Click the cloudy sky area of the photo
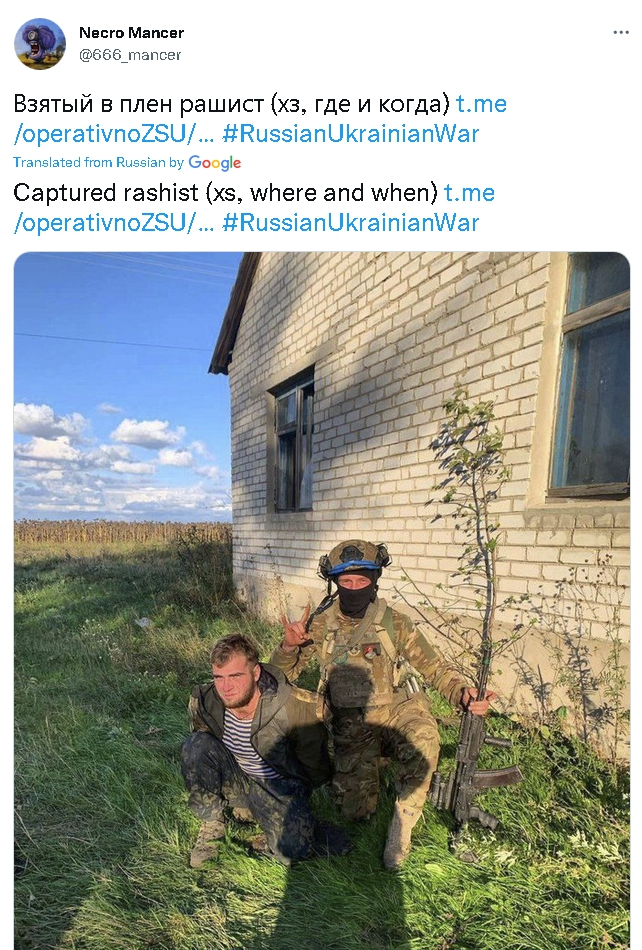 coord(121,388)
